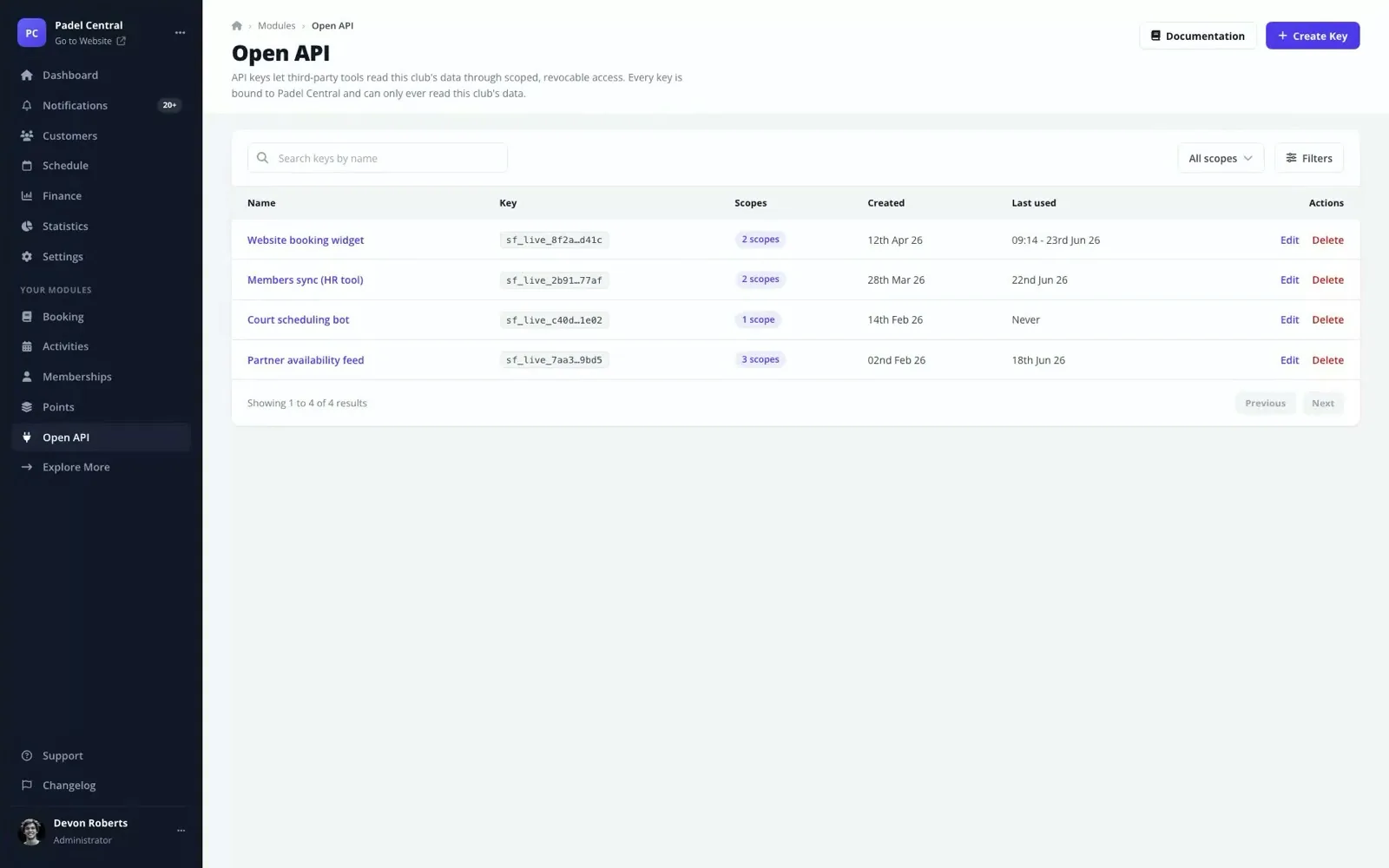Click the sf_live_2b91…77af key chip

point(554,280)
